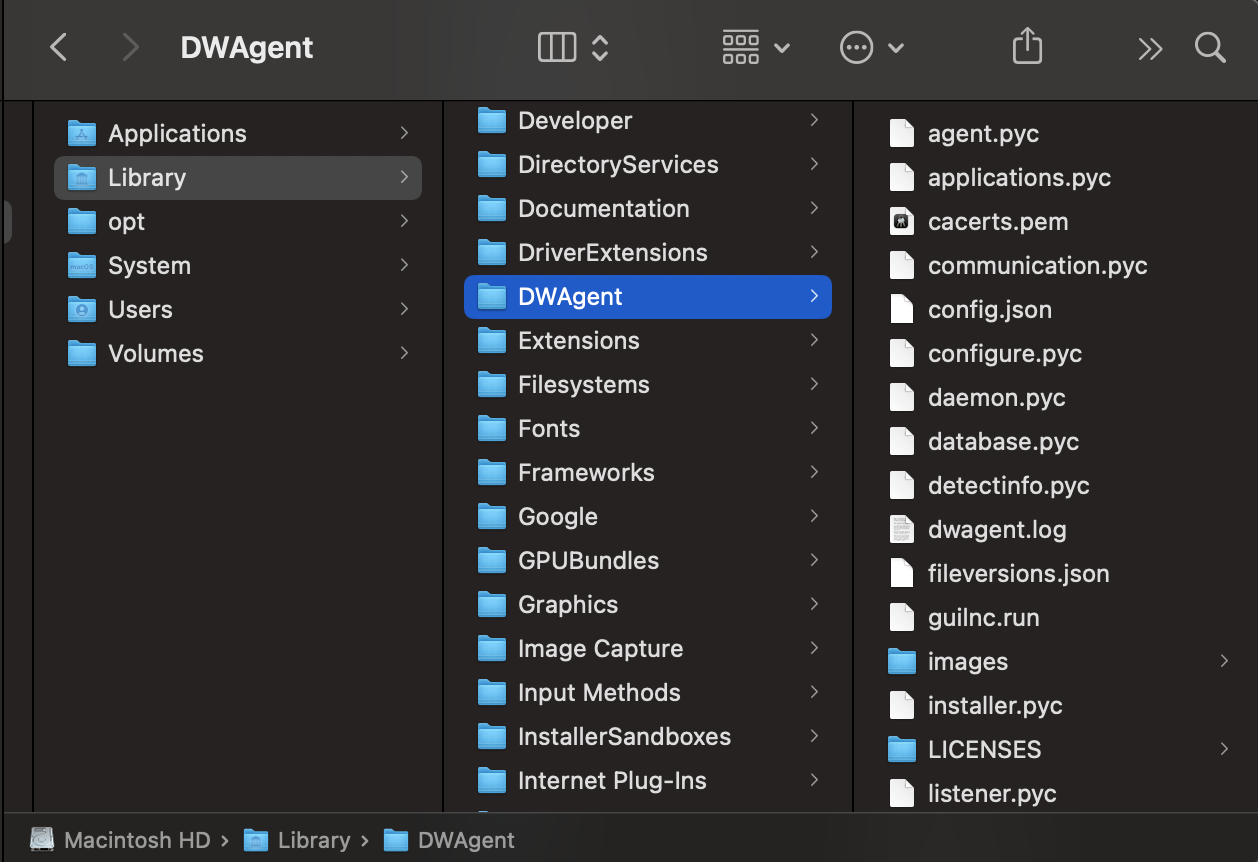
Task: Open the column view switcher
Action: (573, 47)
